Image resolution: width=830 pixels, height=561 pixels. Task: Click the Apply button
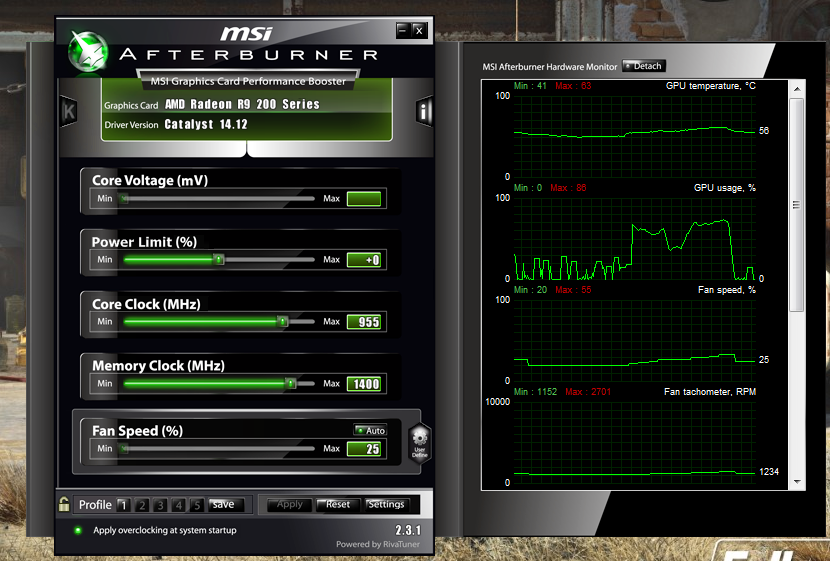point(289,504)
